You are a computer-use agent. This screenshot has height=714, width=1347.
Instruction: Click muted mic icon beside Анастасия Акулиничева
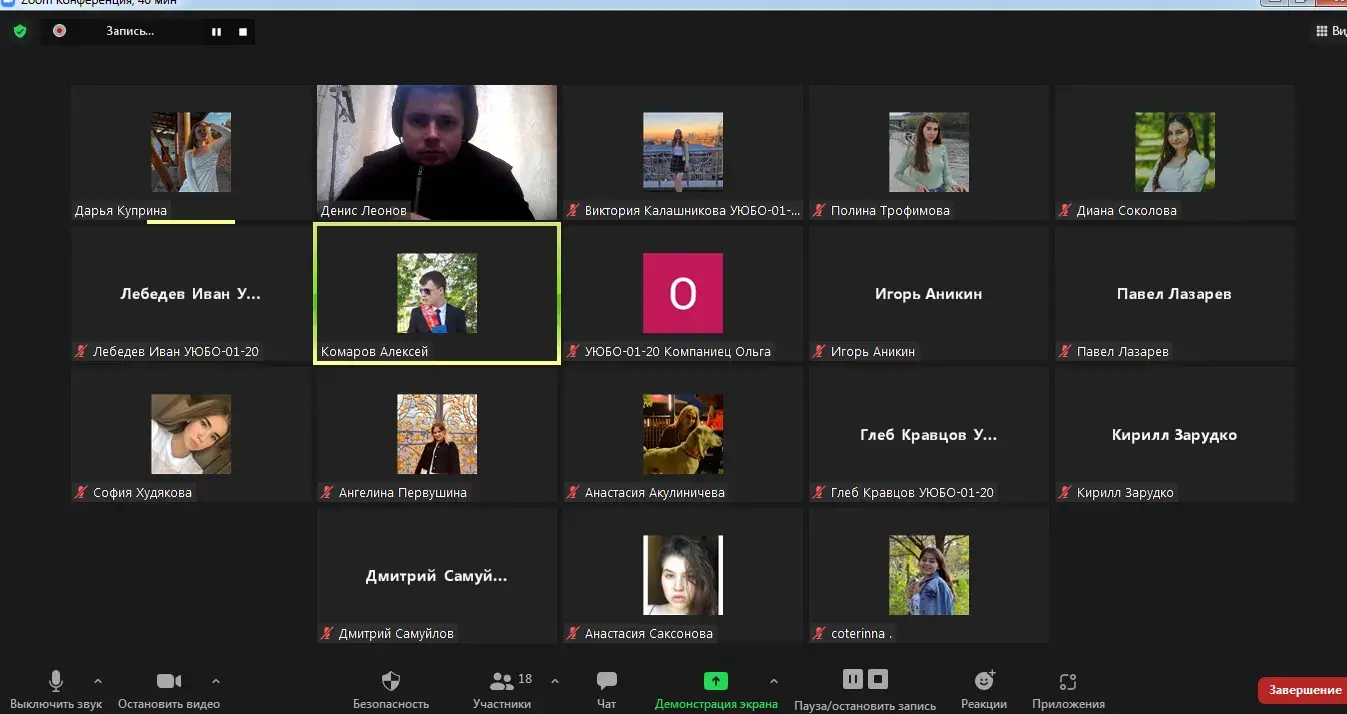tap(574, 493)
